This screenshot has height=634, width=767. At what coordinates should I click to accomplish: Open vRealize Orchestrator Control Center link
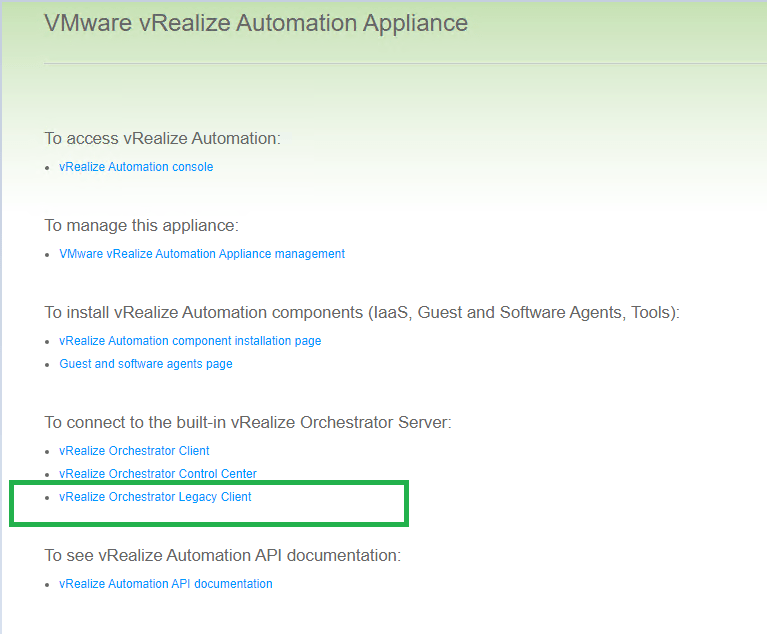pyautogui.click(x=158, y=474)
